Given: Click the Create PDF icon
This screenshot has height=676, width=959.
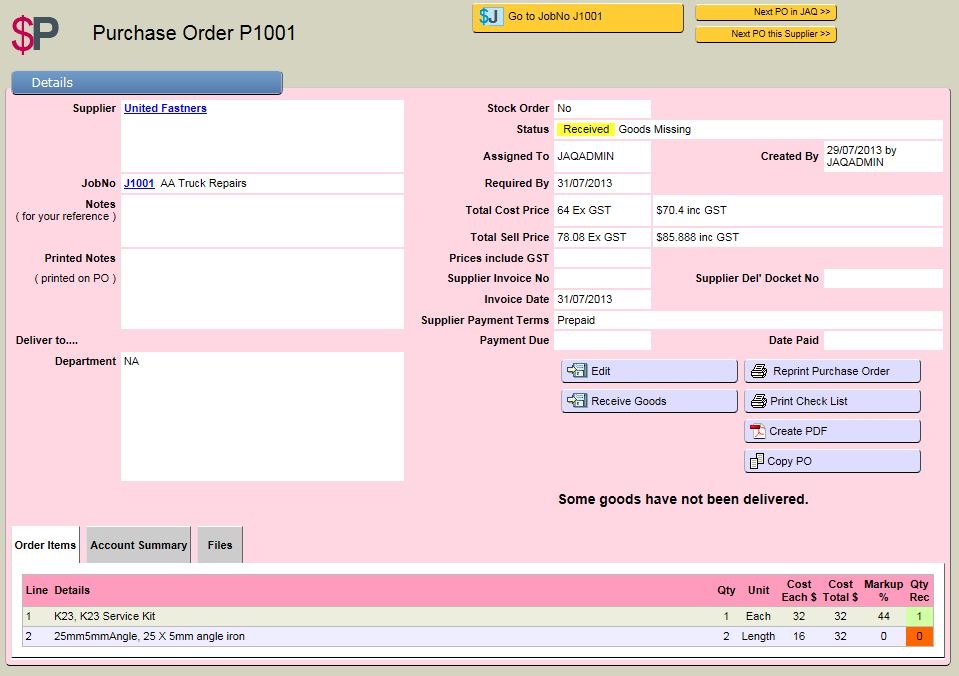Looking at the screenshot, I should 758,431.
